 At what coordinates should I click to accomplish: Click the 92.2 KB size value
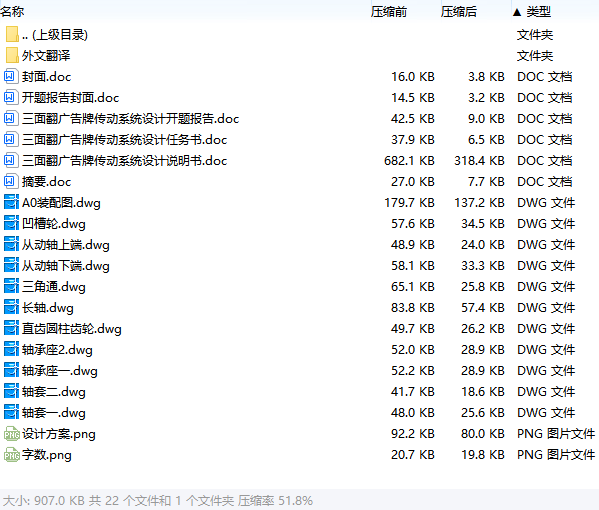pyautogui.click(x=413, y=434)
